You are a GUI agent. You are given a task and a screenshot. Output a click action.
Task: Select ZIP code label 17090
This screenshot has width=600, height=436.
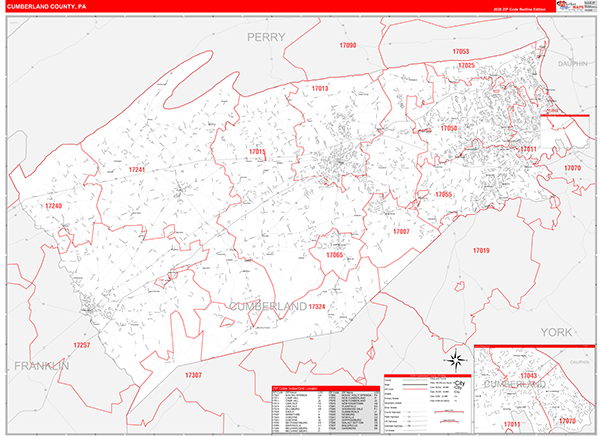coord(347,45)
